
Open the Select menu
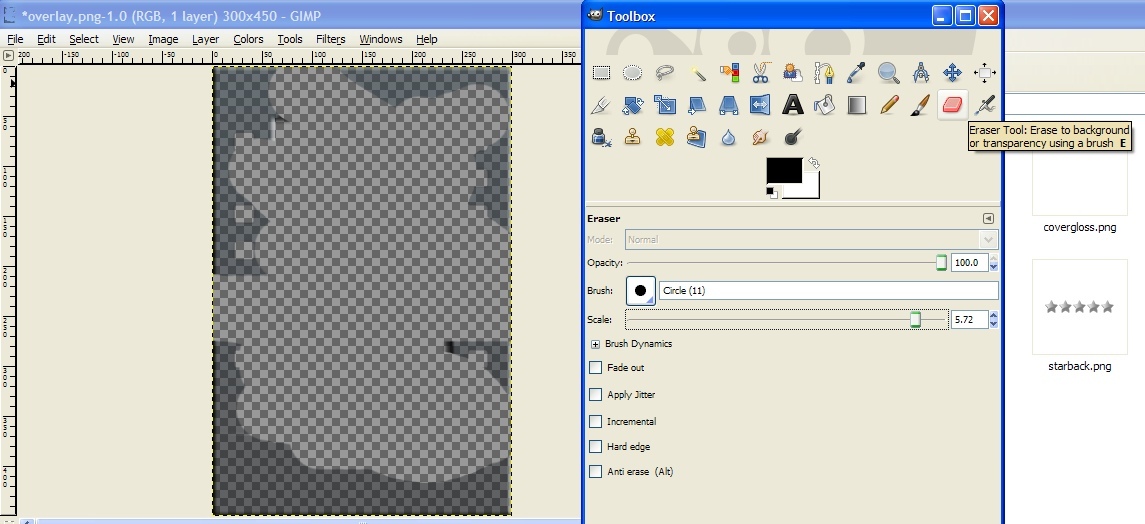84,39
